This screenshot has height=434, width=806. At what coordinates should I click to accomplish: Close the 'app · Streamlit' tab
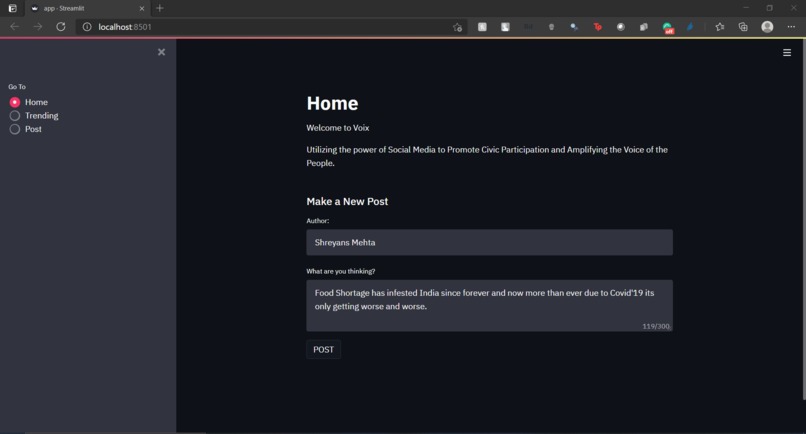(x=142, y=8)
